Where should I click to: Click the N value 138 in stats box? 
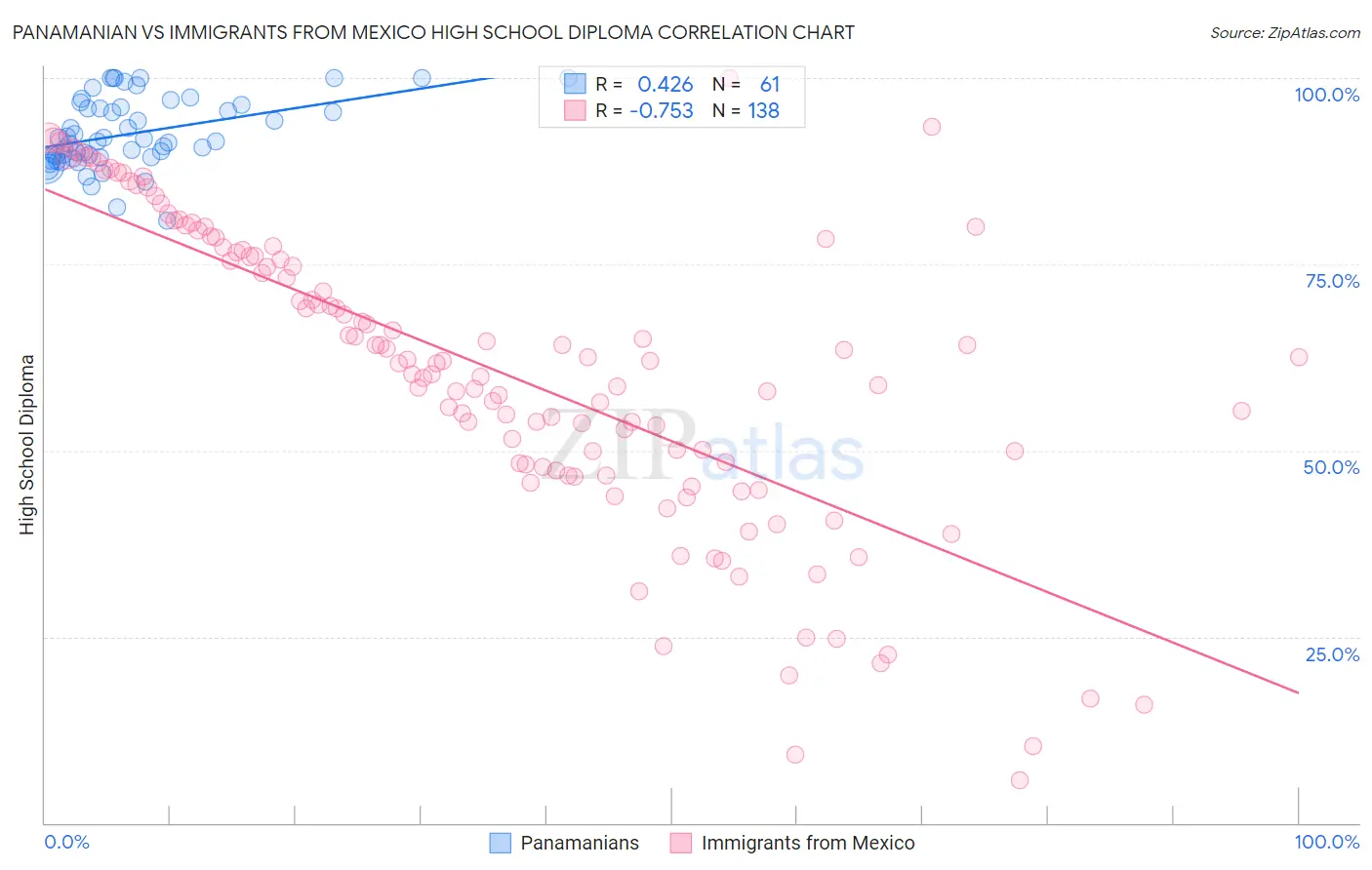(x=764, y=110)
